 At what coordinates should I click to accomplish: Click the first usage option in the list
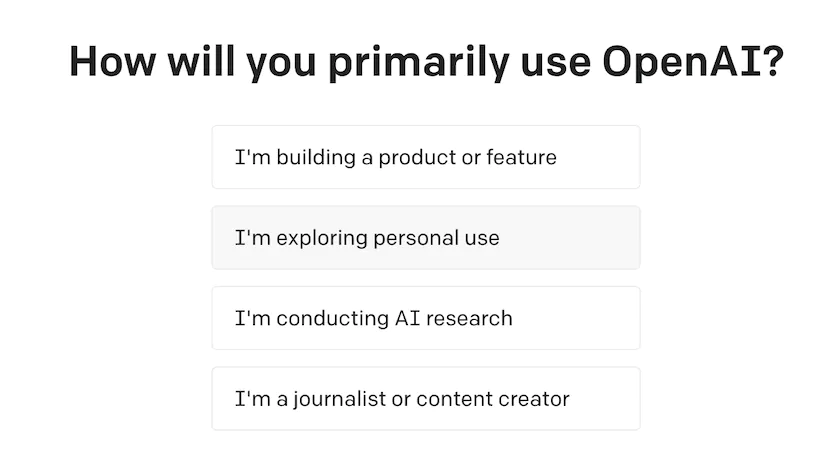coord(425,157)
